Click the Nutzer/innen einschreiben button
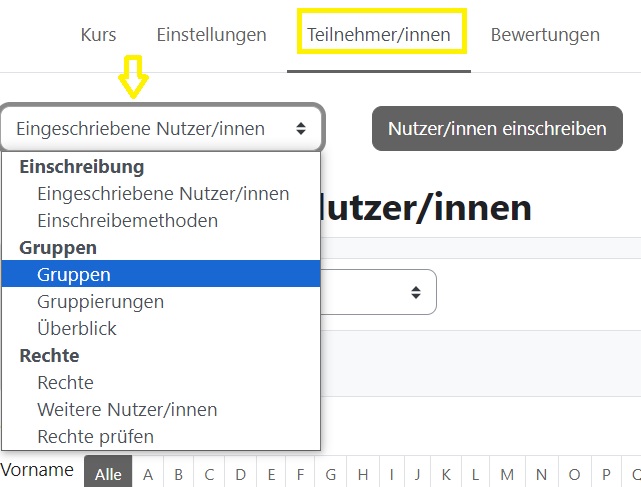Viewport: 641px width, 487px height. [x=497, y=128]
